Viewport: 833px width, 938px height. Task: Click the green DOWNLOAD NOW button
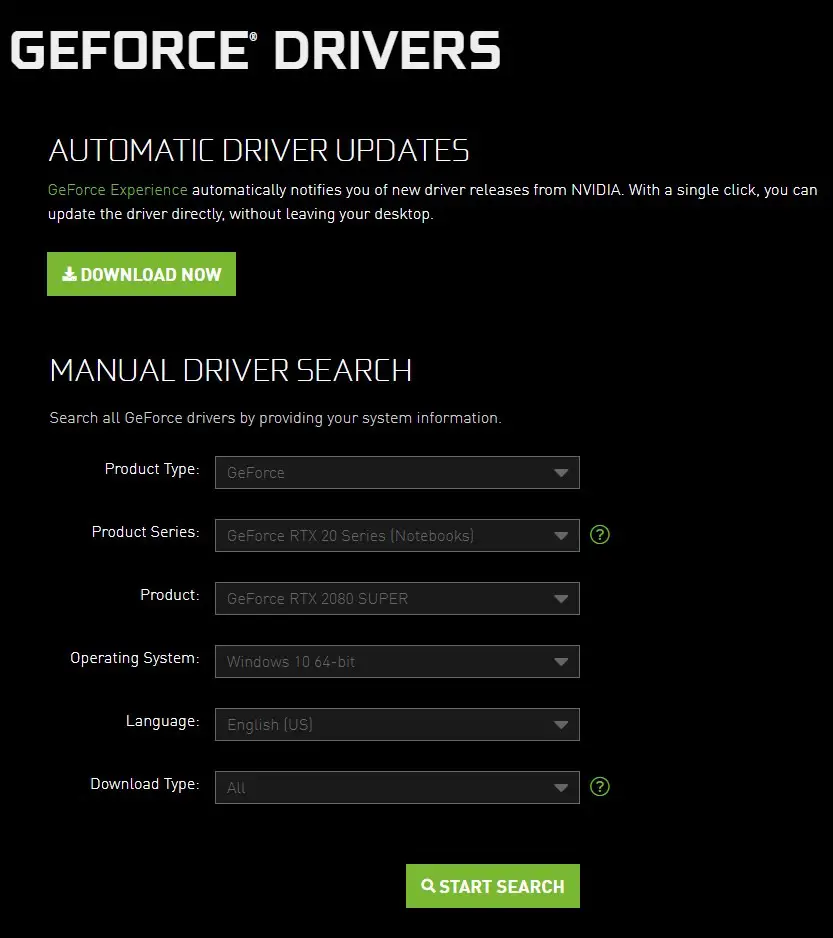click(x=141, y=274)
